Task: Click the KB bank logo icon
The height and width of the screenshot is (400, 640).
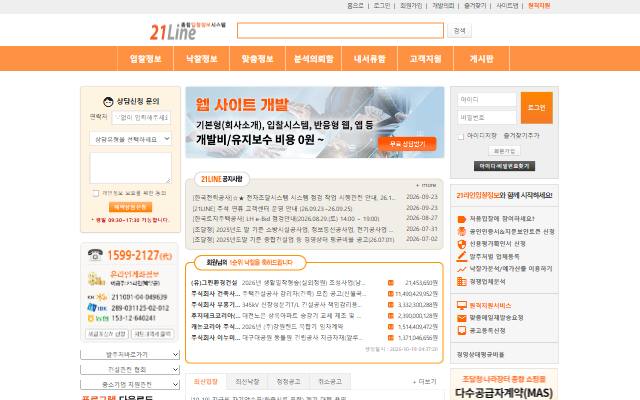Action: point(98,297)
